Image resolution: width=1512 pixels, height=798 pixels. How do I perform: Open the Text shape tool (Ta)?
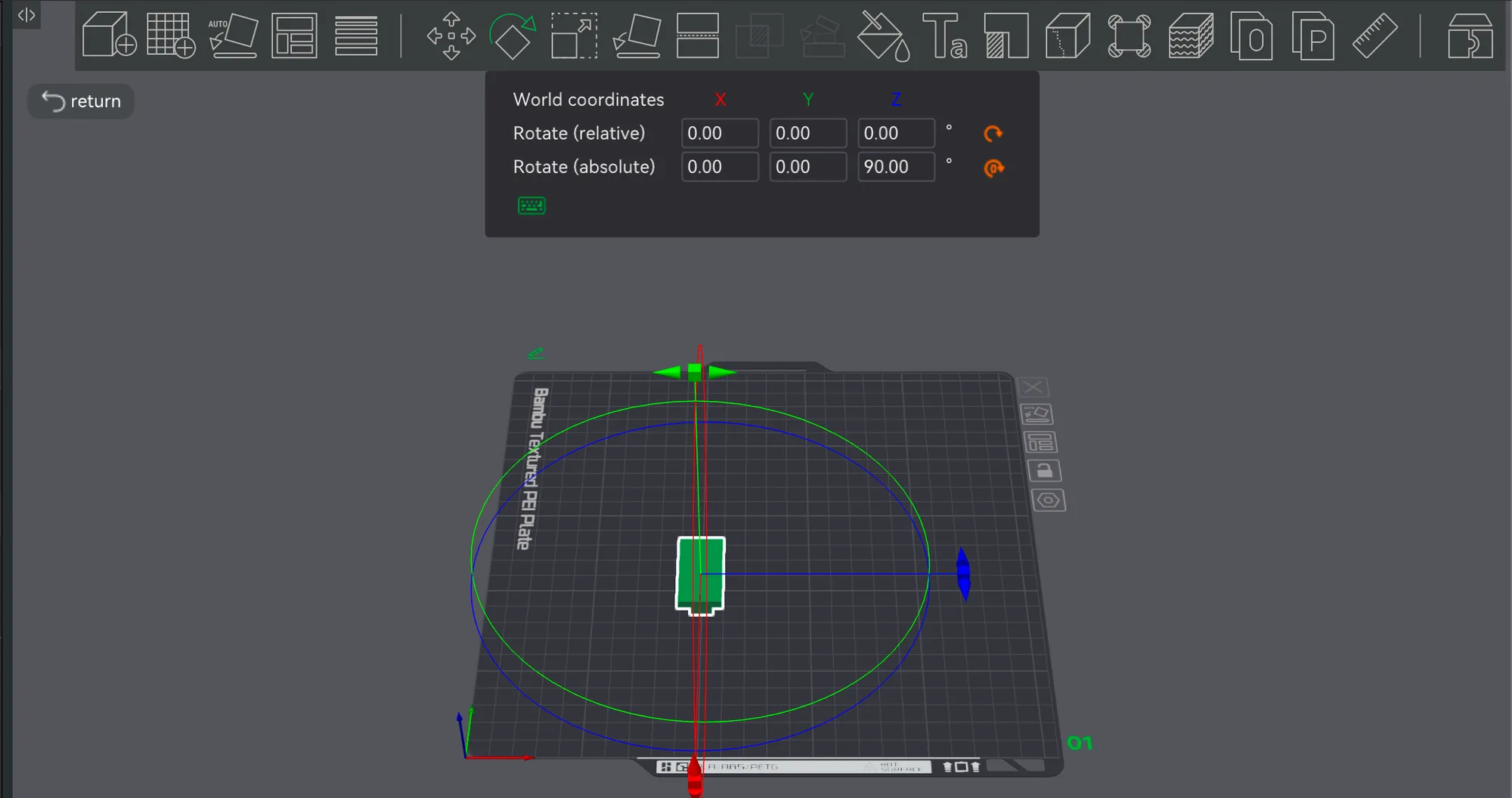pyautogui.click(x=945, y=36)
